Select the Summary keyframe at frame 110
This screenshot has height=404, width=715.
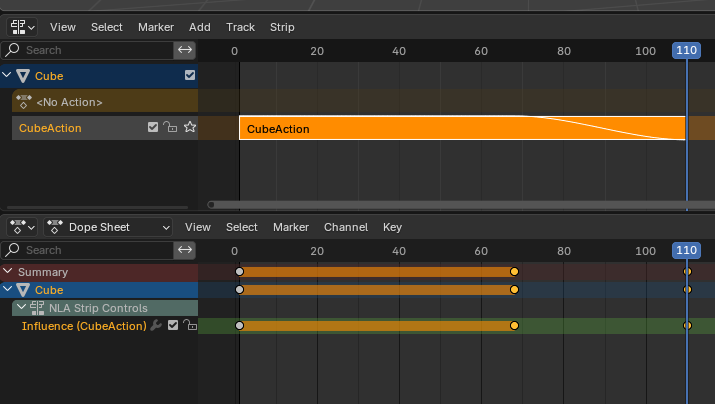pos(687,272)
